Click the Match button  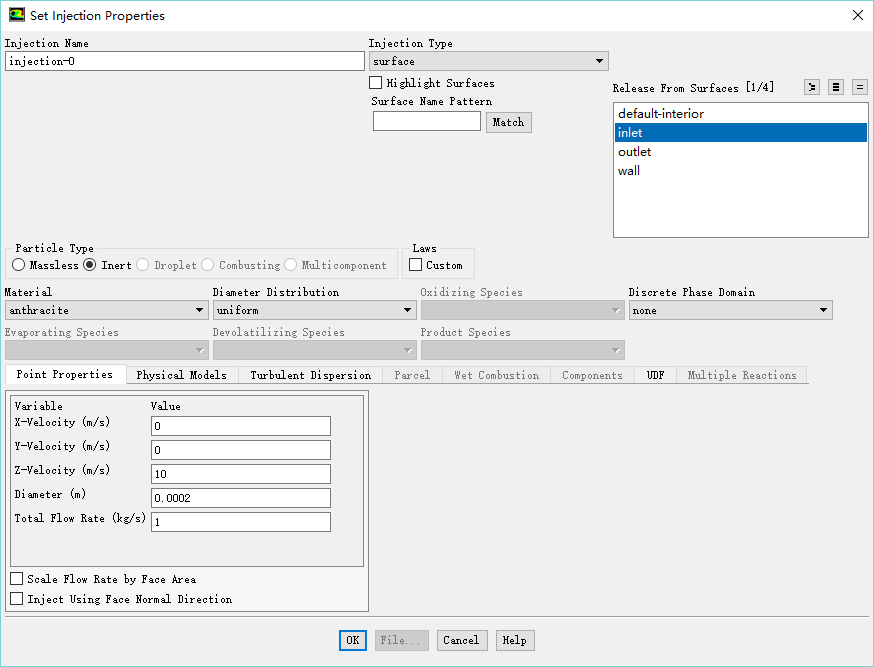click(x=508, y=122)
